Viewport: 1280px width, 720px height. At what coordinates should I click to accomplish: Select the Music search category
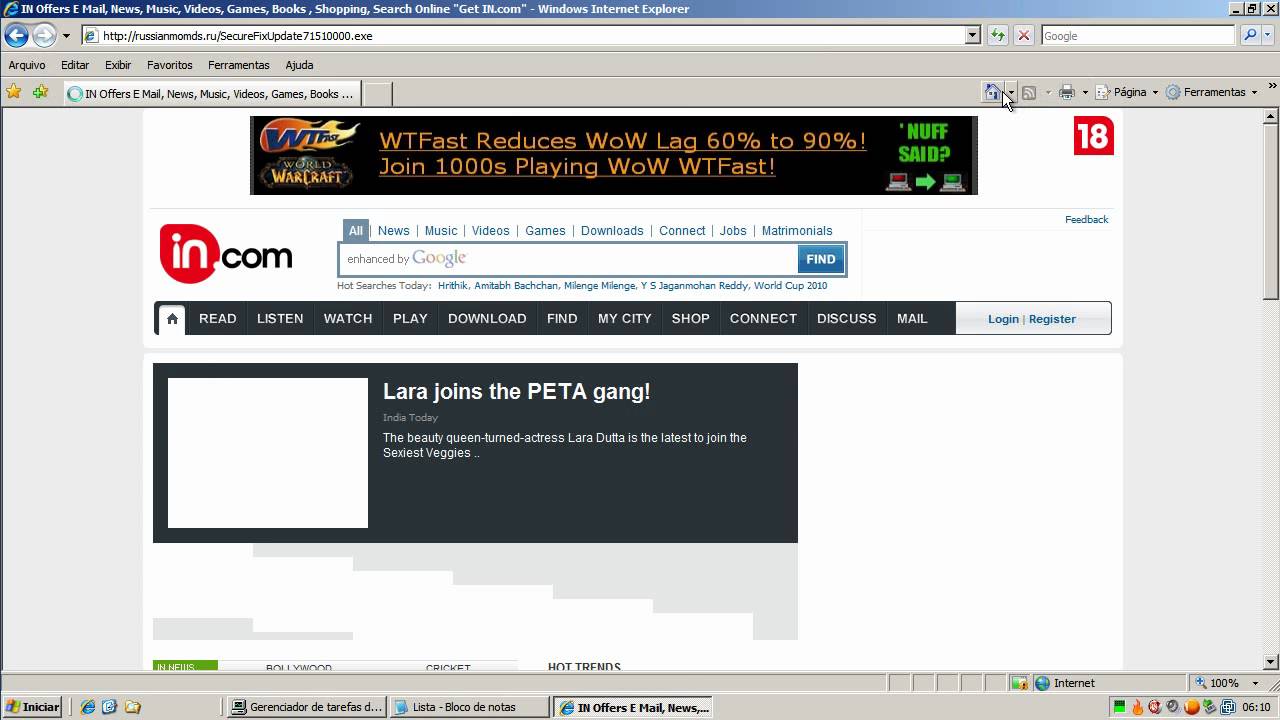[x=441, y=231]
